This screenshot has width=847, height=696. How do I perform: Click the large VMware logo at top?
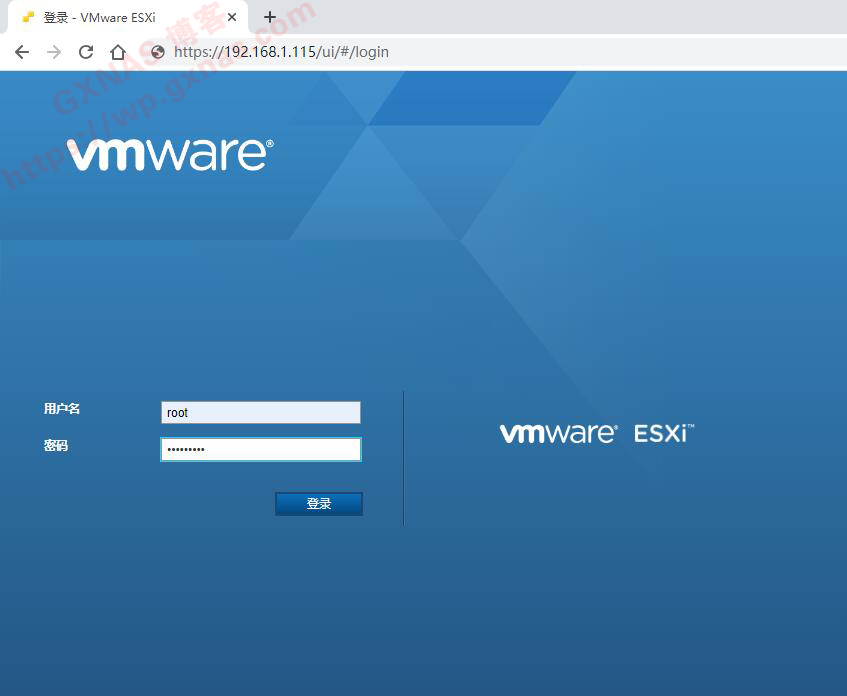[169, 154]
